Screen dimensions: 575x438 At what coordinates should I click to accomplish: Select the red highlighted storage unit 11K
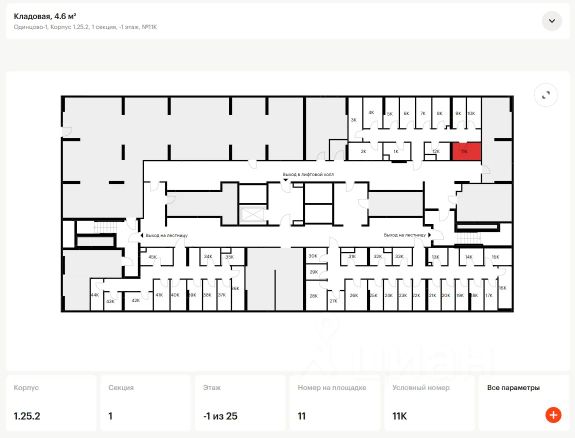tap(466, 152)
